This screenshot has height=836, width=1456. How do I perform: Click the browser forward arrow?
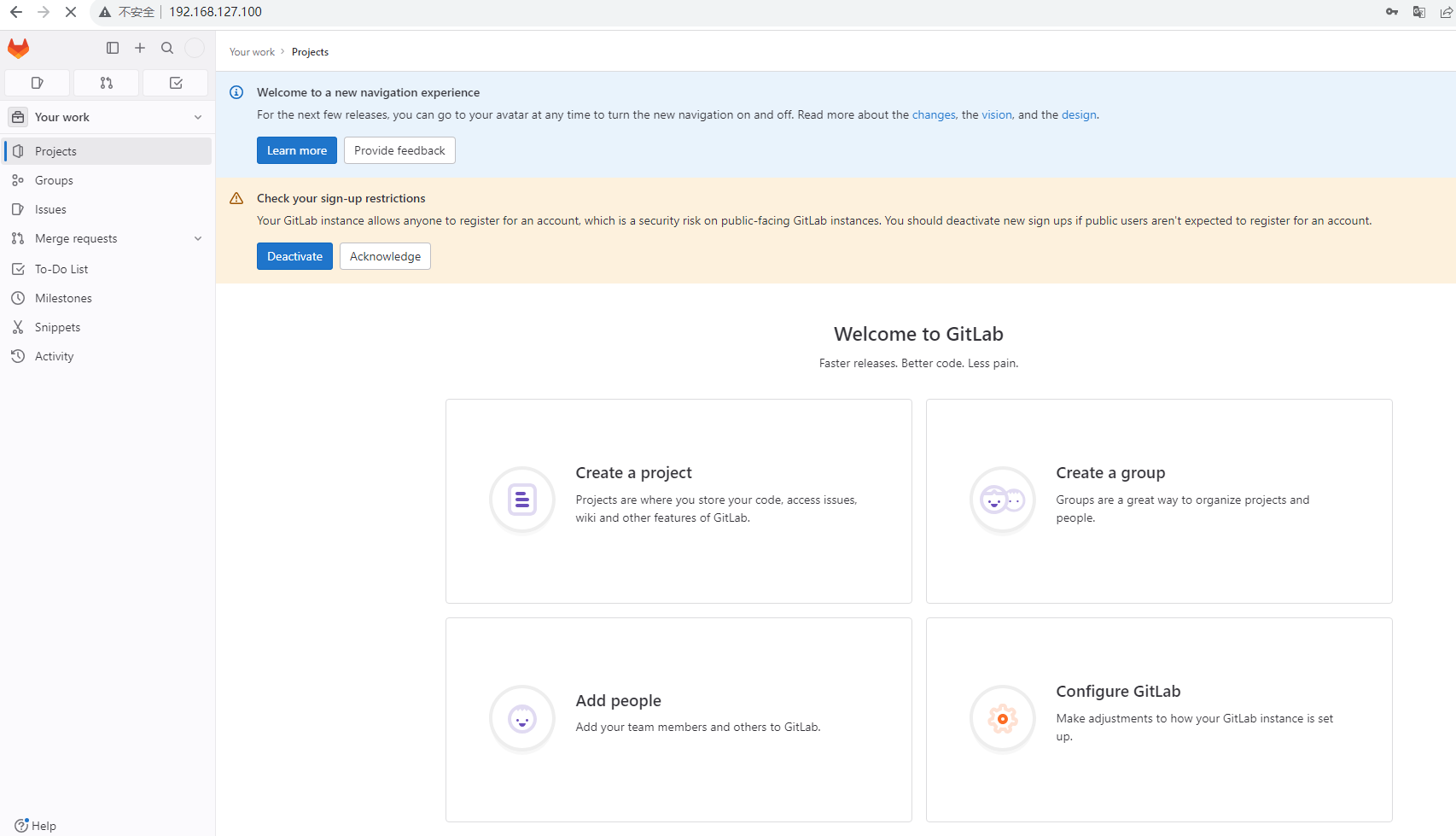(x=44, y=12)
